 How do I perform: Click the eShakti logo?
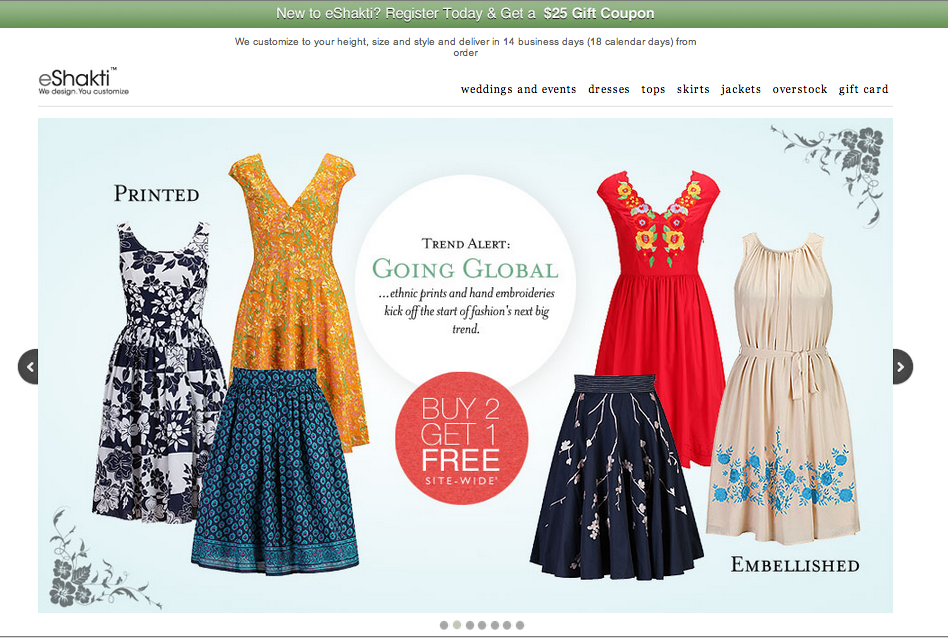[80, 79]
